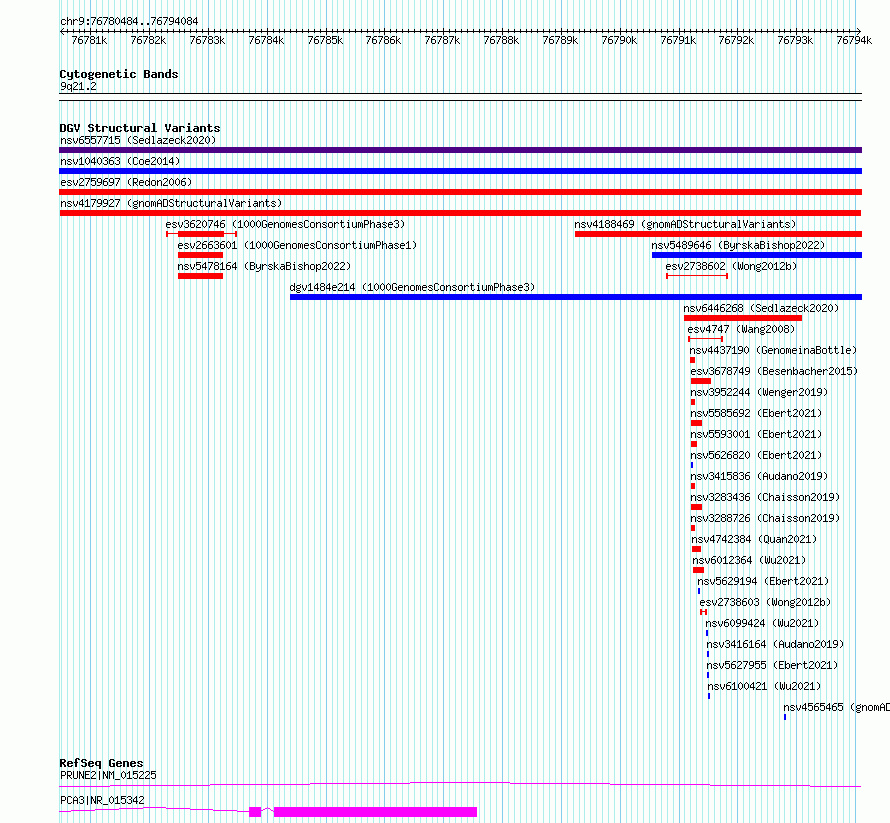Click the esv3620746 red variant glyph
The width and height of the screenshot is (890, 823).
[201, 234]
